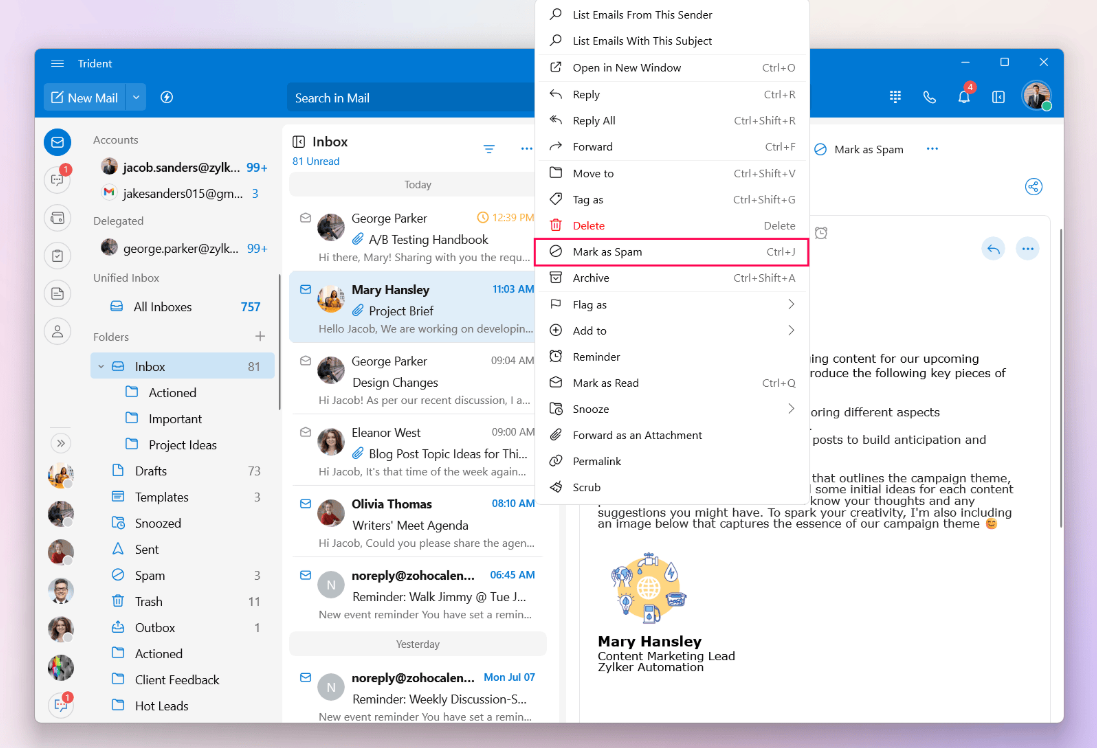The height and width of the screenshot is (748, 1097).
Task: Open the Tasks icon in sidebar
Action: coord(57,255)
